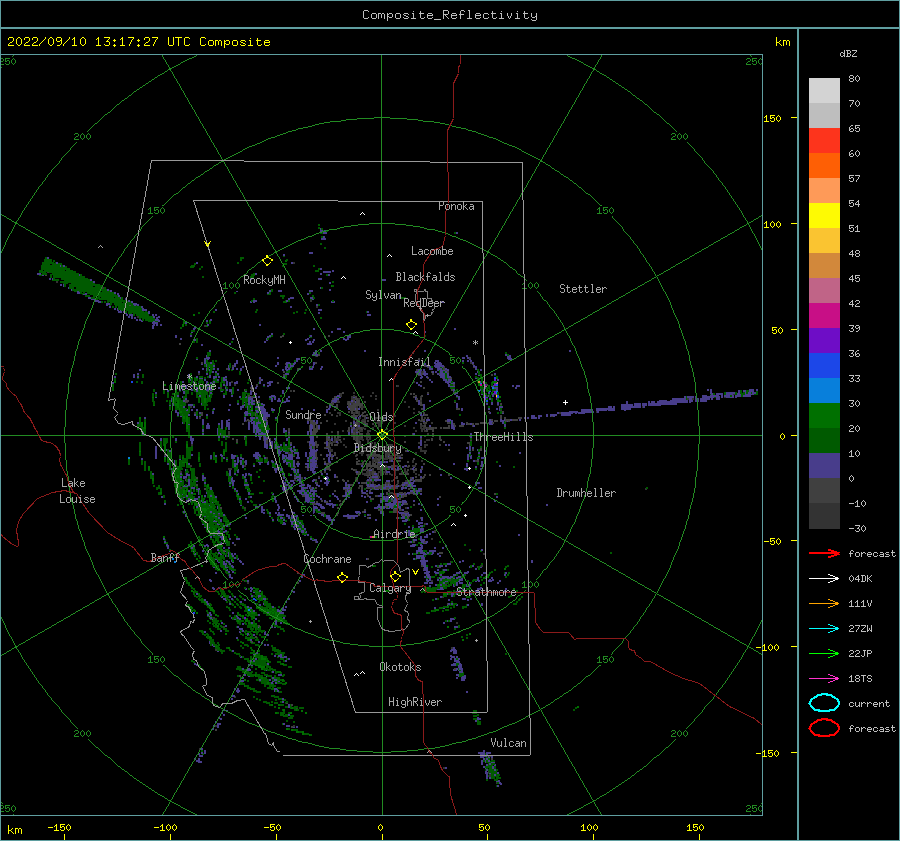Click the green 22JP arrow icon
900x841 pixels.
click(x=824, y=653)
